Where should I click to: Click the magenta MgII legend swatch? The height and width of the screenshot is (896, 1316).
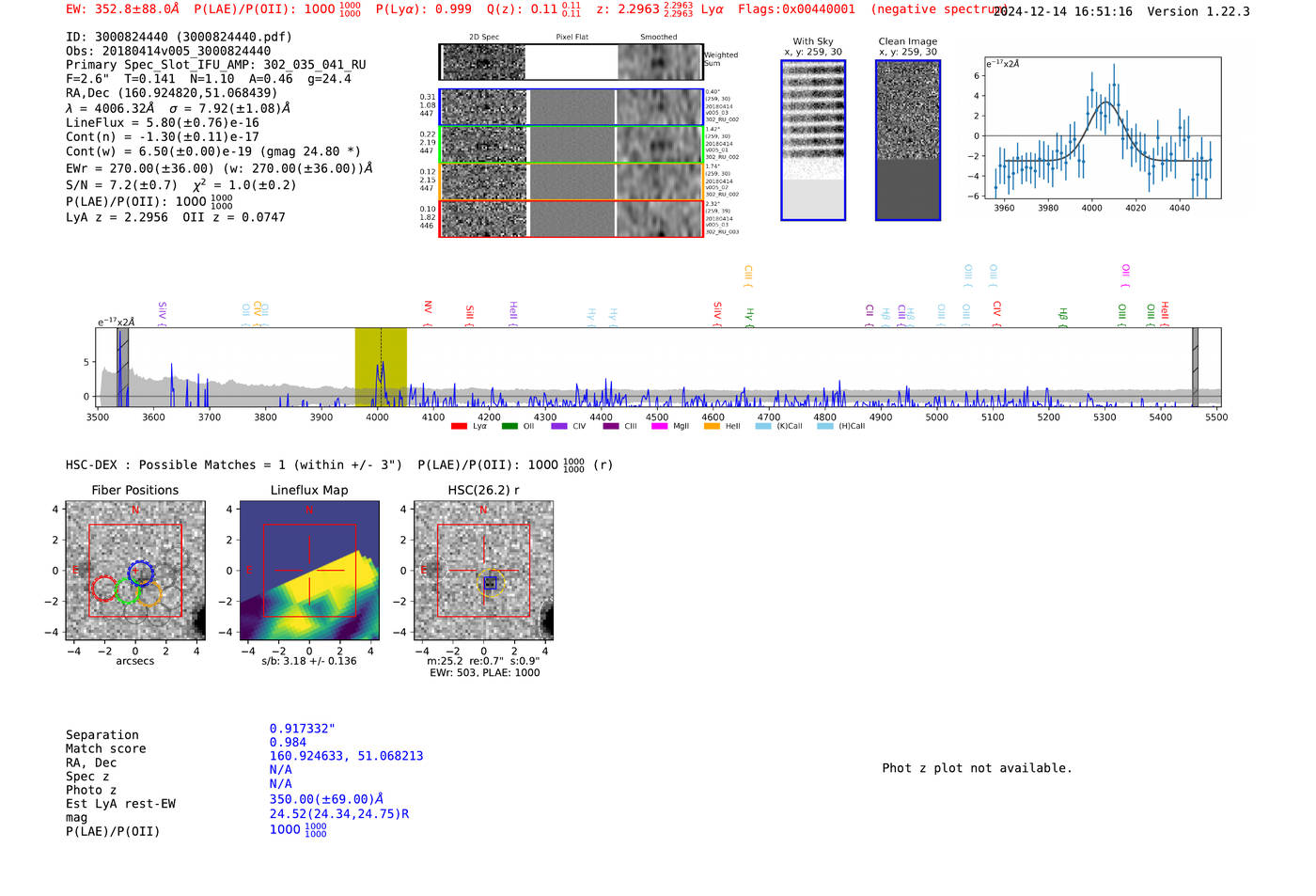click(659, 426)
